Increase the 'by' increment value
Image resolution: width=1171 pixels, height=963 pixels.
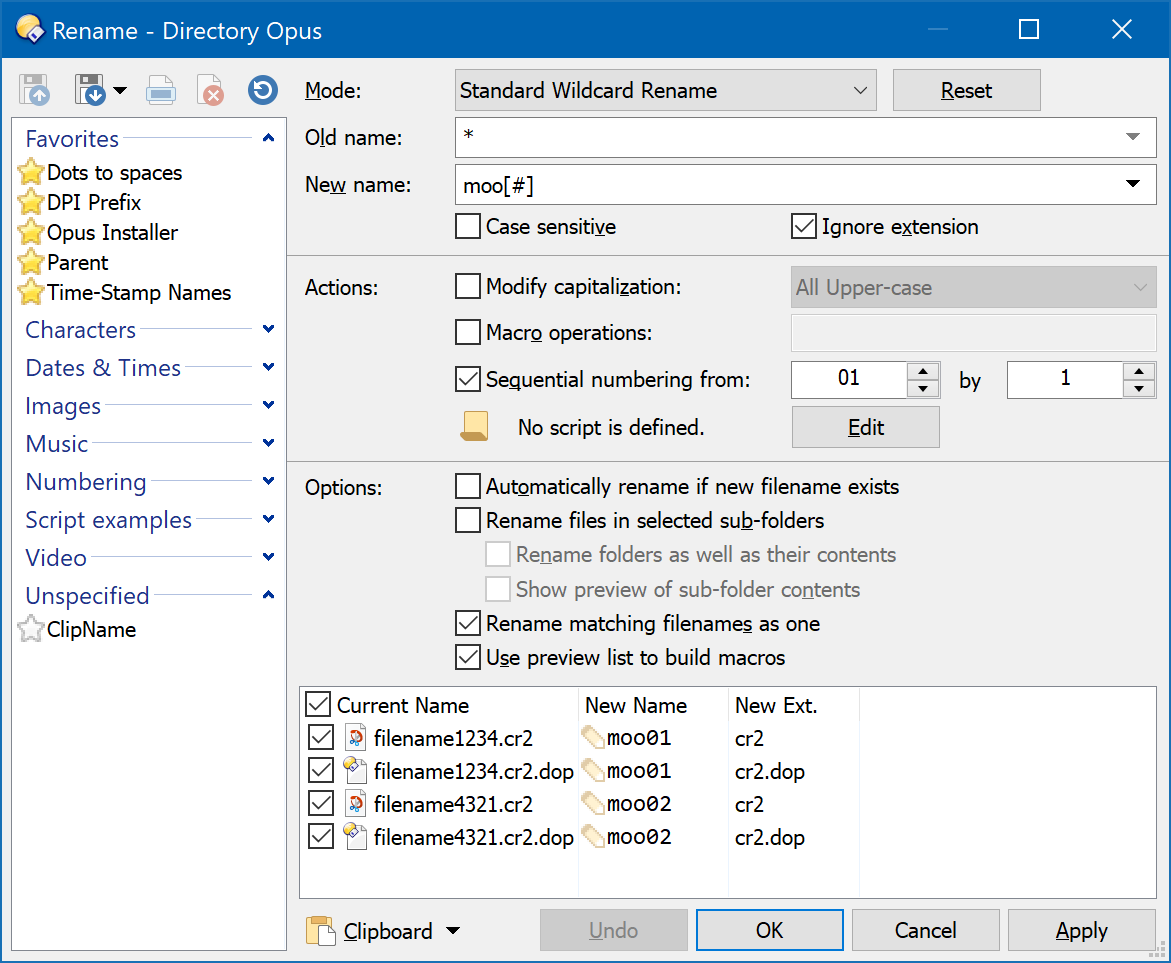(x=1139, y=371)
